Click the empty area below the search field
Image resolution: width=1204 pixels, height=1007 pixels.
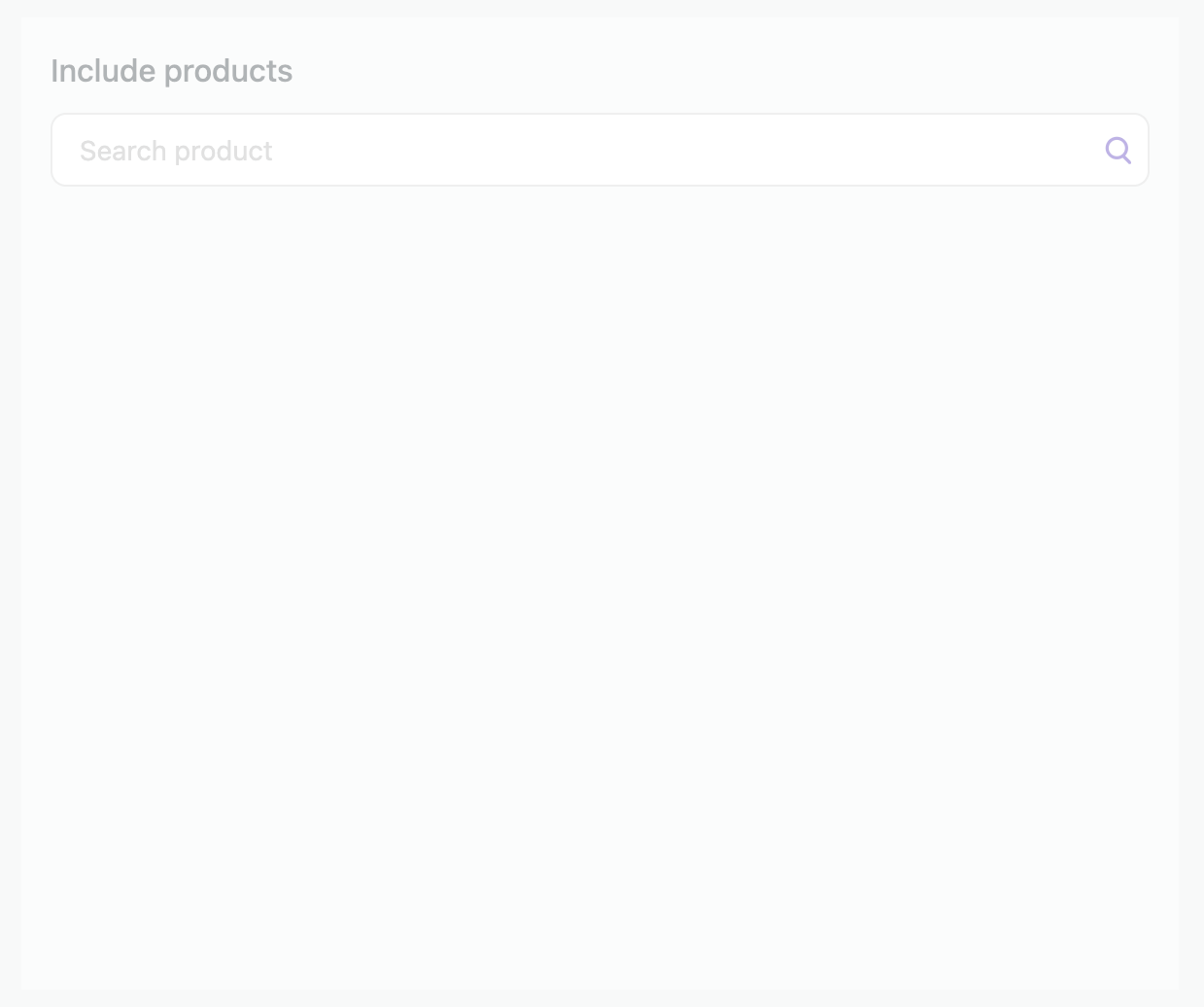[x=600, y=583]
